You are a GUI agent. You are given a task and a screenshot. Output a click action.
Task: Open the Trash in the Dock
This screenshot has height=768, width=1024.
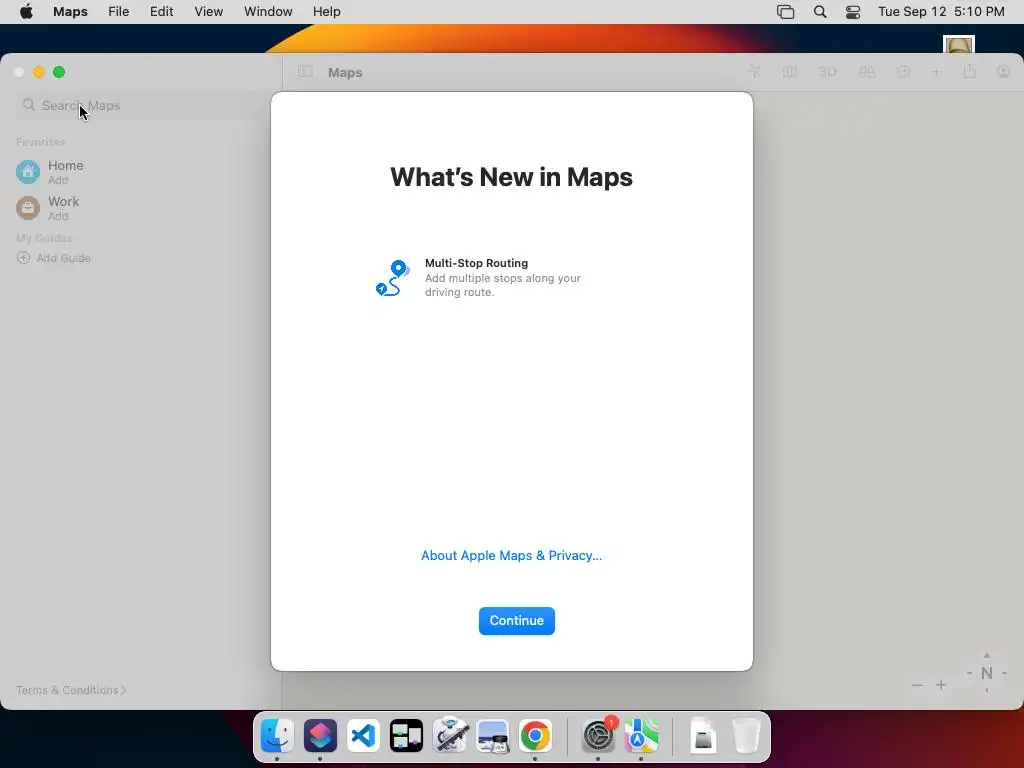pyautogui.click(x=746, y=736)
